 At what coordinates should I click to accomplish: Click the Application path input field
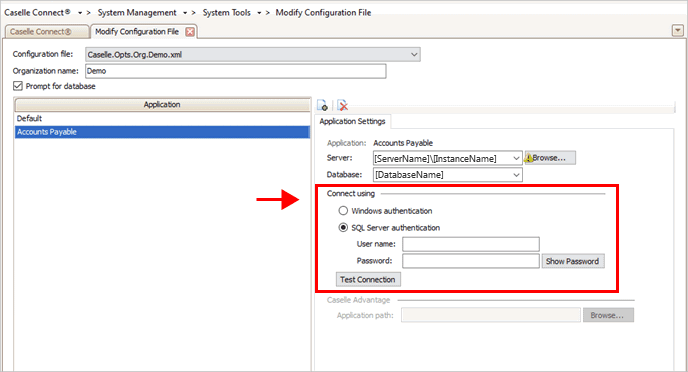[x=491, y=315]
